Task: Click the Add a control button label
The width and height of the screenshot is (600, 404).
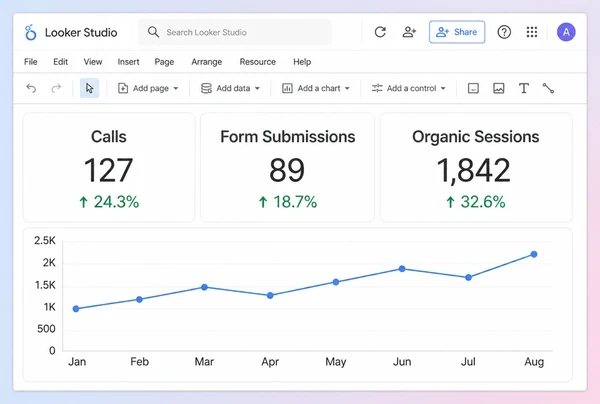Action: (x=411, y=88)
